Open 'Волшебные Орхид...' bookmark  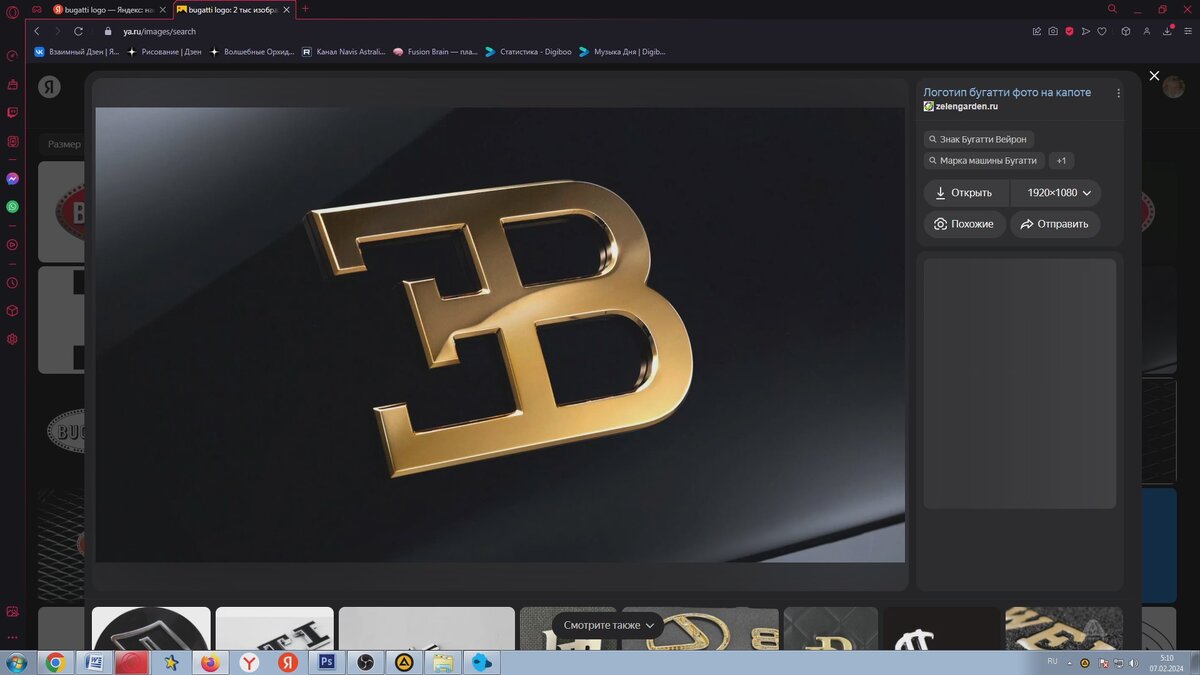[x=252, y=51]
